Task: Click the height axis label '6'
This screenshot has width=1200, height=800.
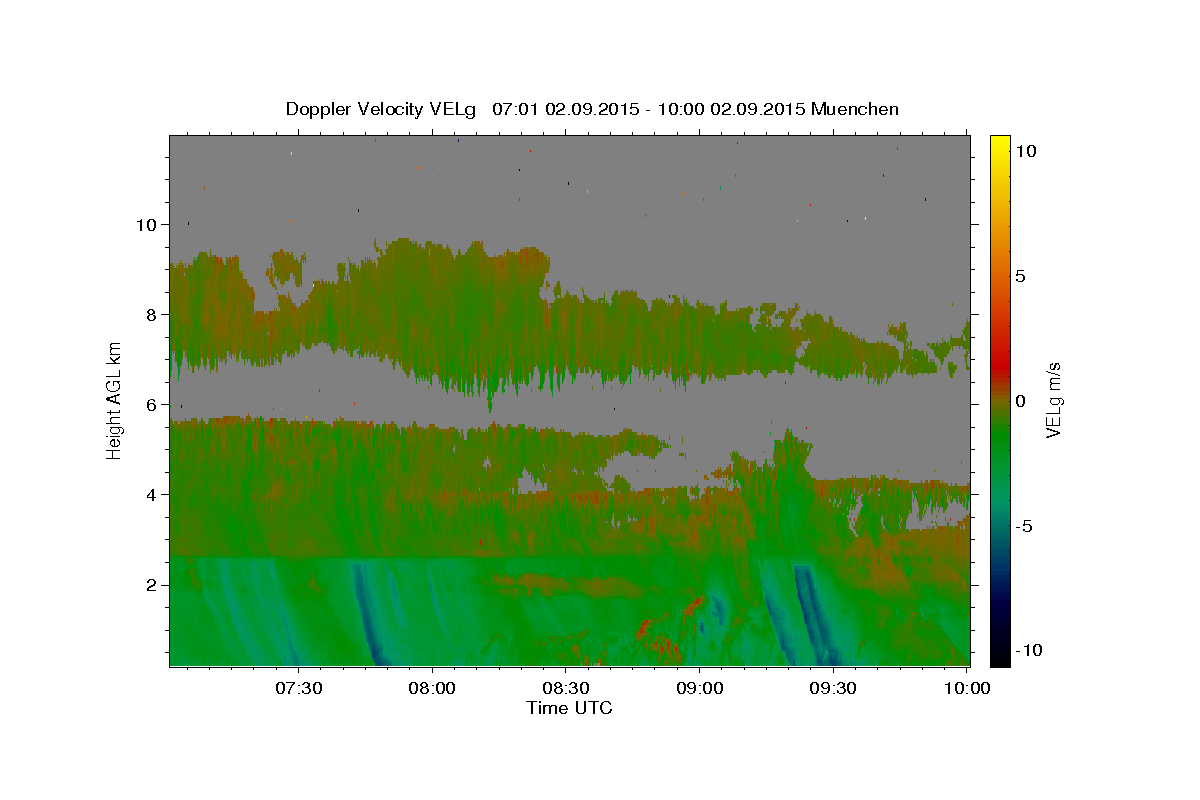Action: click(149, 404)
